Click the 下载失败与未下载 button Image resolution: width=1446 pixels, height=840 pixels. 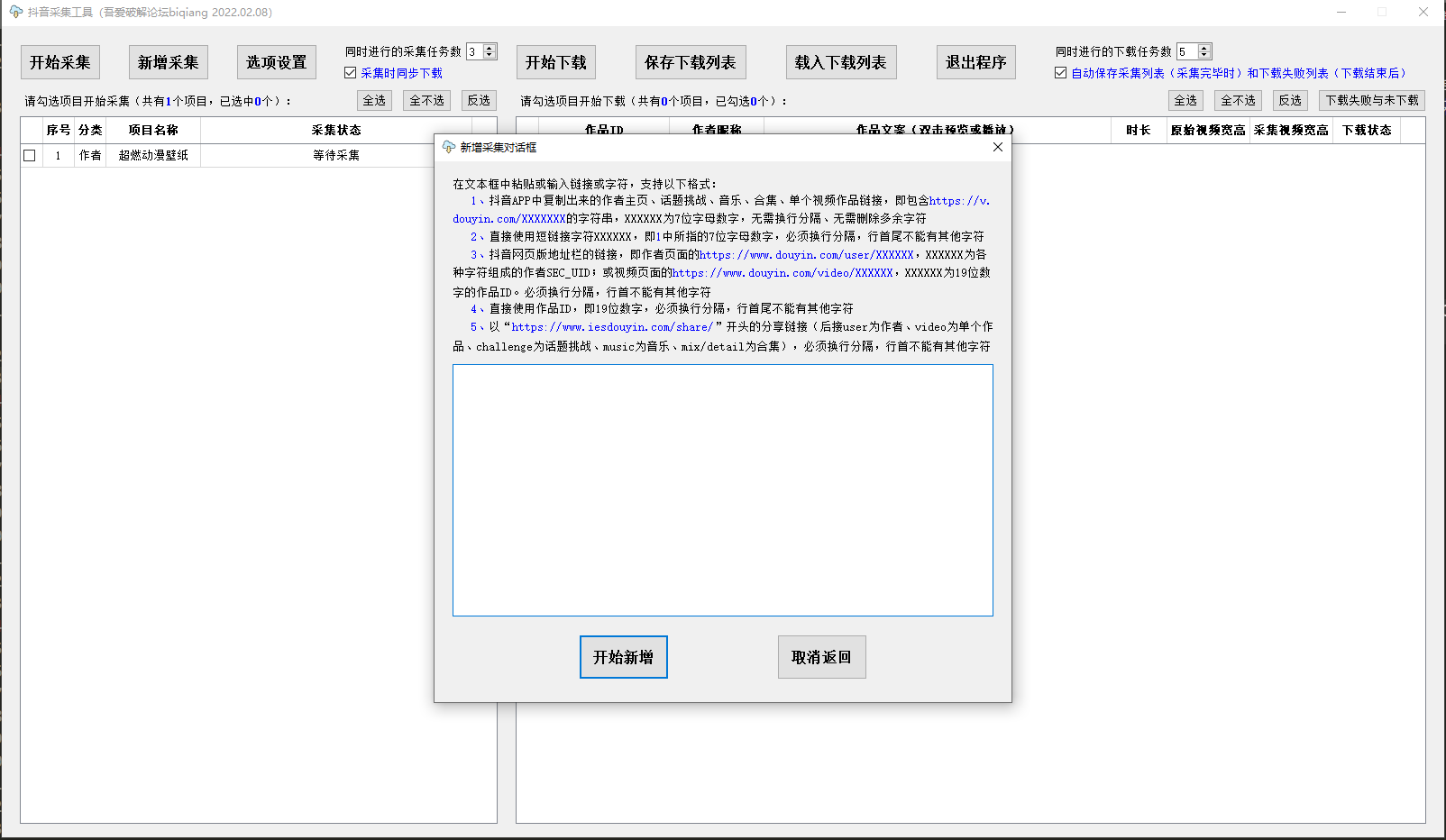[1372, 100]
